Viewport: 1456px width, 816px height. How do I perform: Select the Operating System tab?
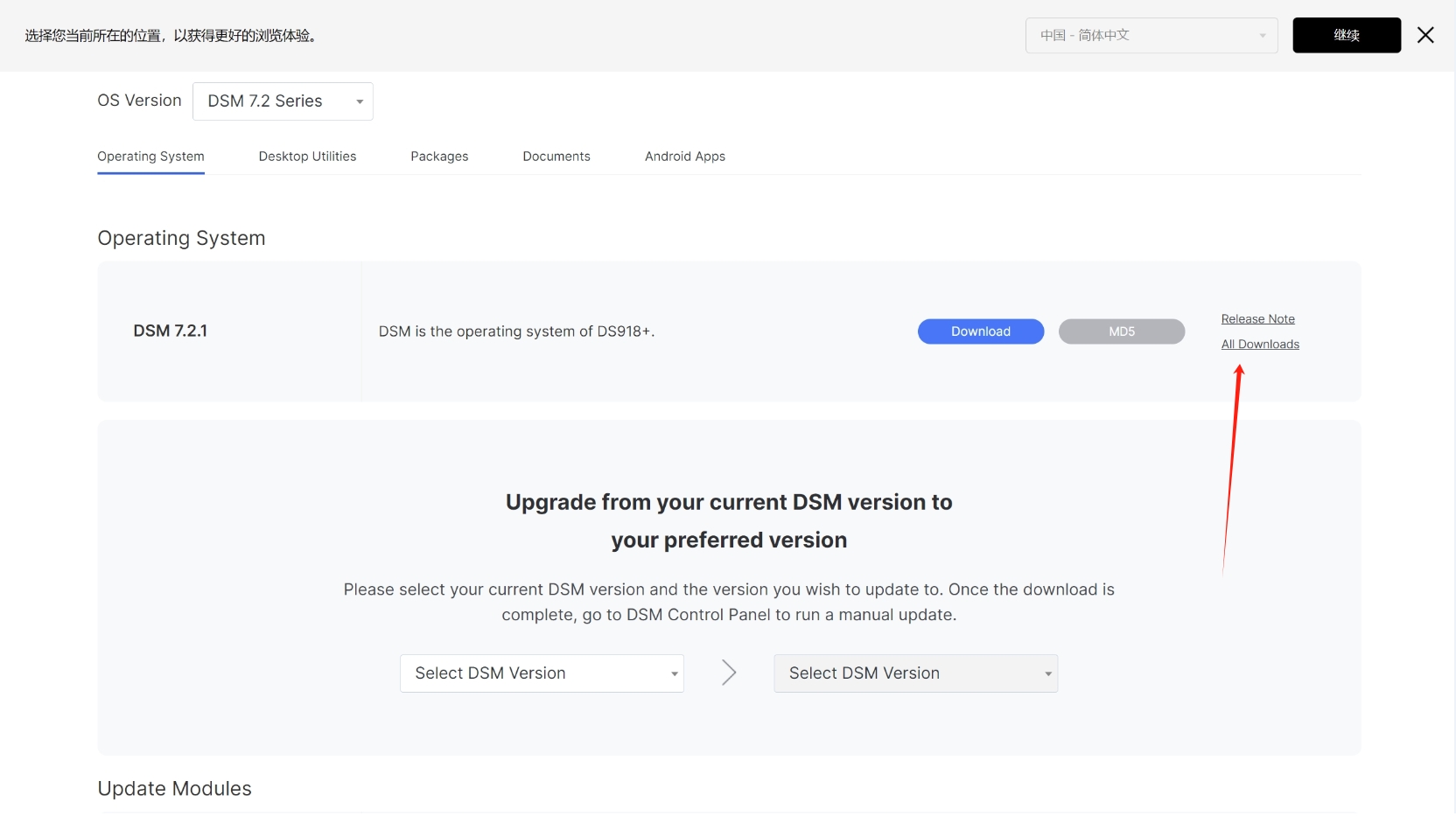[150, 157]
